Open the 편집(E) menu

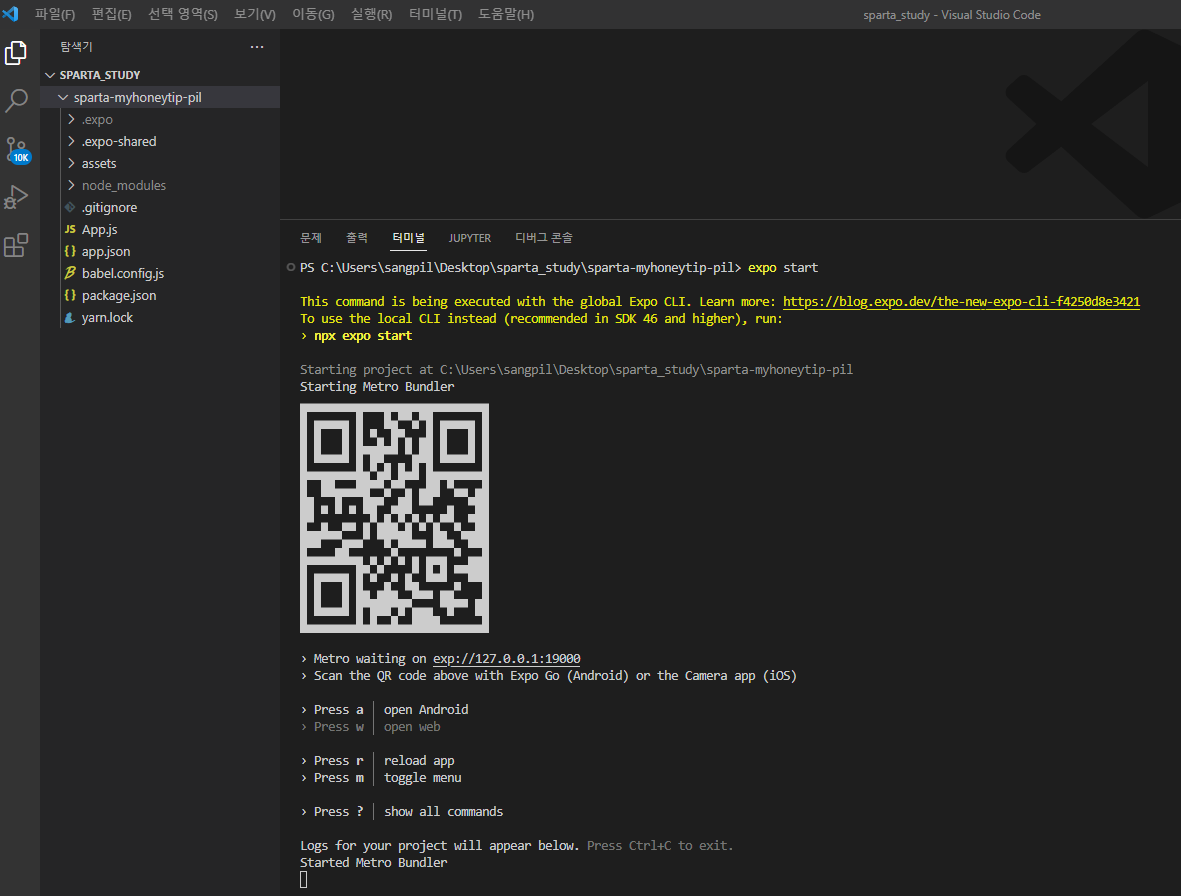pos(111,14)
